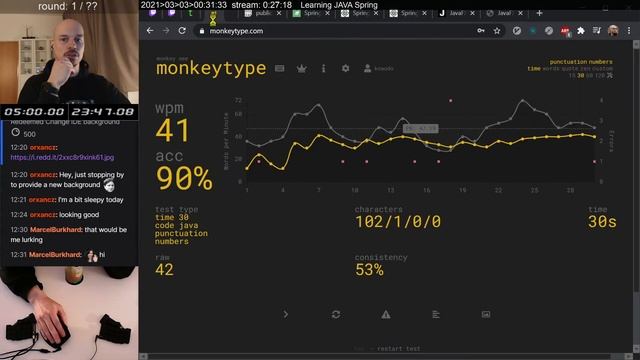
Task: Save result screenshot with image icon
Action: pyautogui.click(x=486, y=314)
